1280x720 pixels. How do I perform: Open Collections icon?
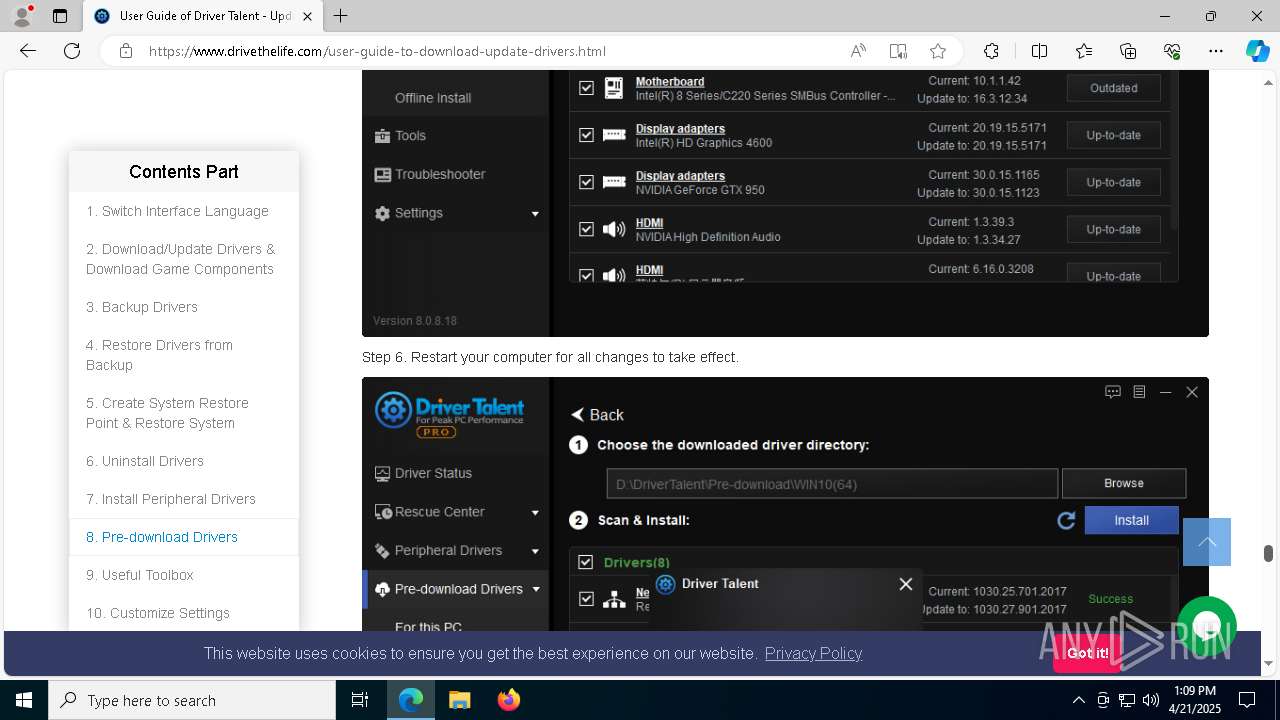point(1128,51)
